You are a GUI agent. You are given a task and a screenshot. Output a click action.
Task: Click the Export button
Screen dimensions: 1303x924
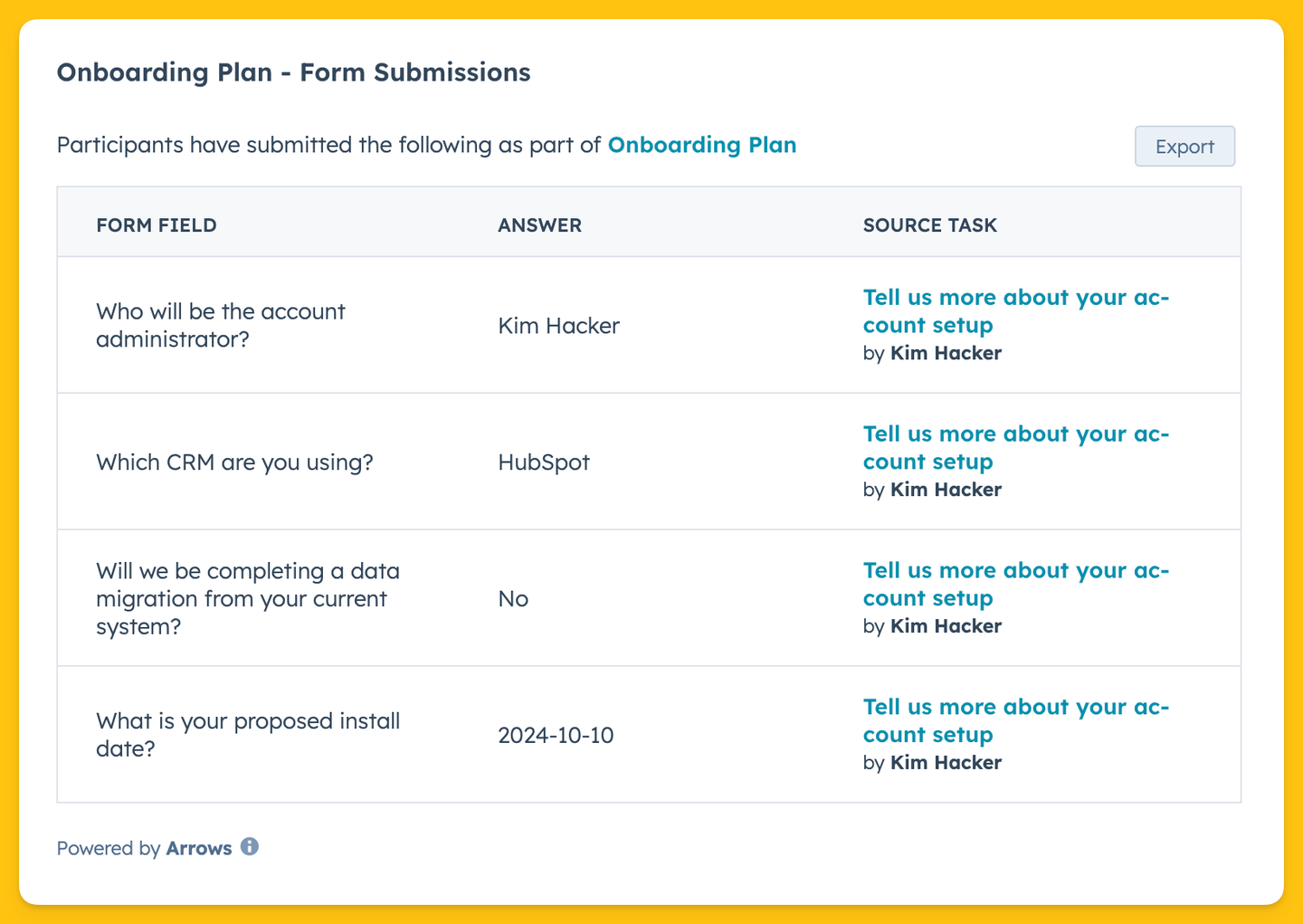(1184, 146)
